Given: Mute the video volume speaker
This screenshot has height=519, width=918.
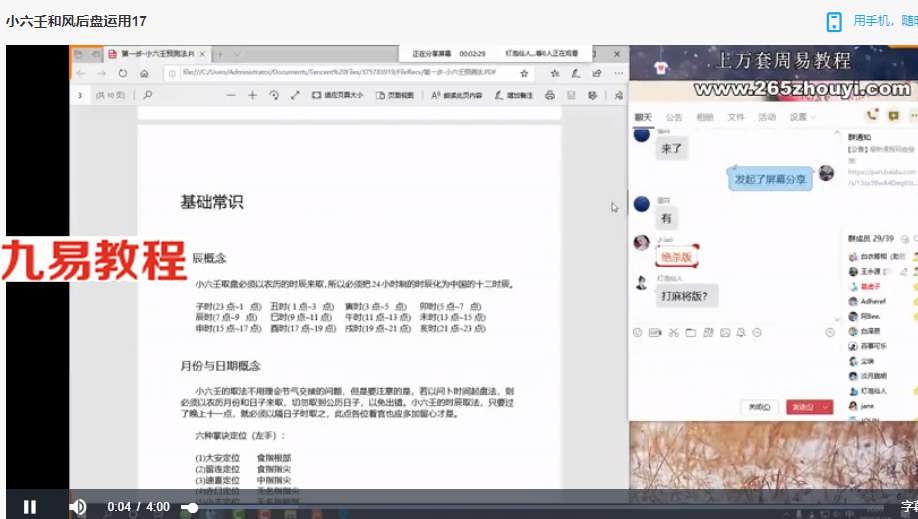Looking at the screenshot, I should click(78, 507).
